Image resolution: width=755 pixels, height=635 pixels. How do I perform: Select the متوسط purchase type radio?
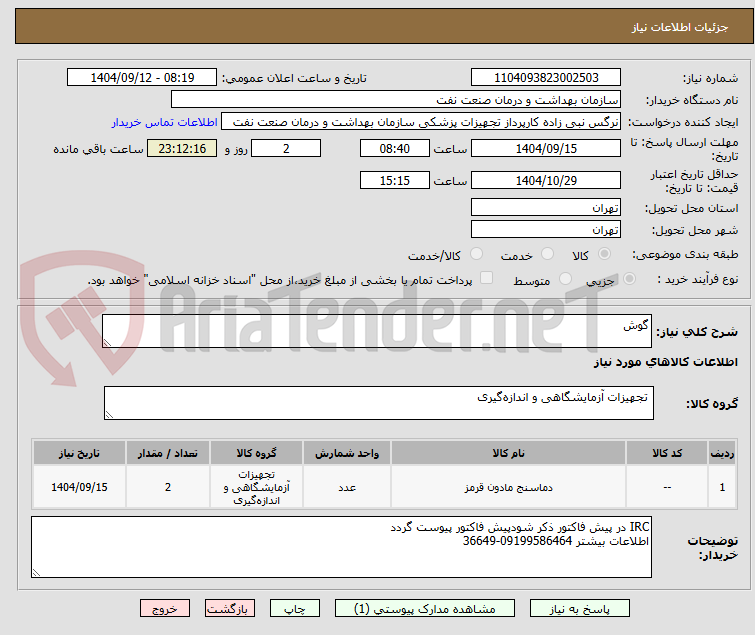tap(565, 279)
